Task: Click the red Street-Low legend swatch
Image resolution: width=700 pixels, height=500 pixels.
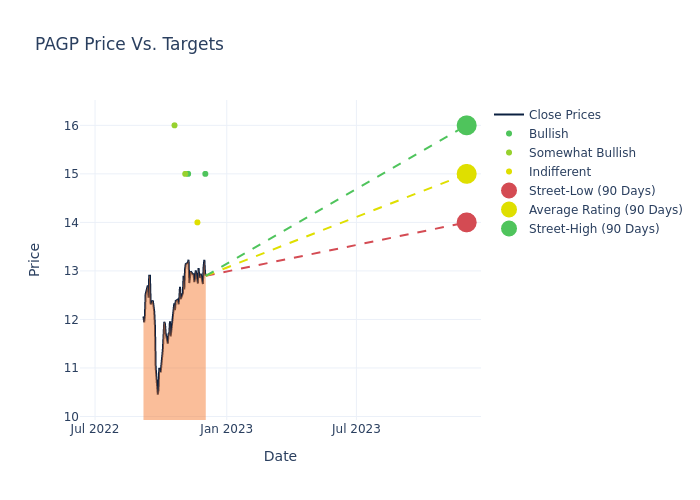Action: coord(509,191)
